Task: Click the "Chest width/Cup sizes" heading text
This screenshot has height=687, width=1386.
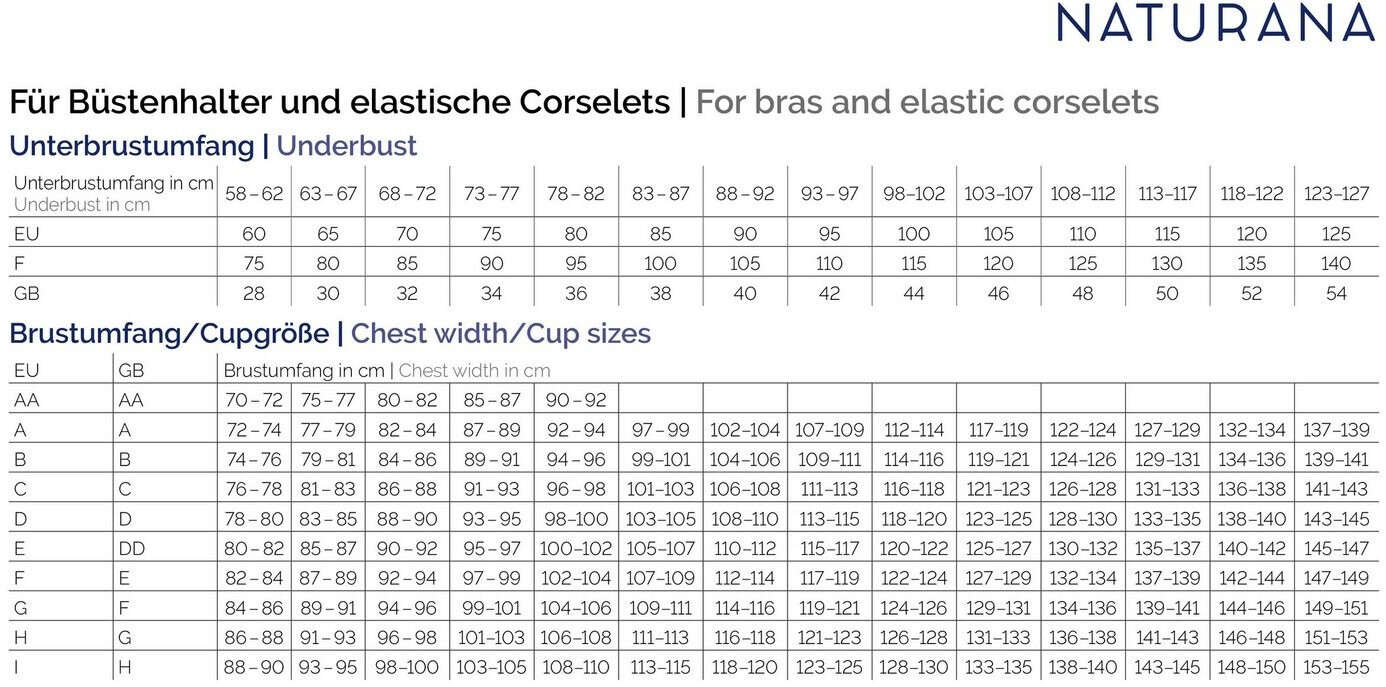Action: pos(501,333)
